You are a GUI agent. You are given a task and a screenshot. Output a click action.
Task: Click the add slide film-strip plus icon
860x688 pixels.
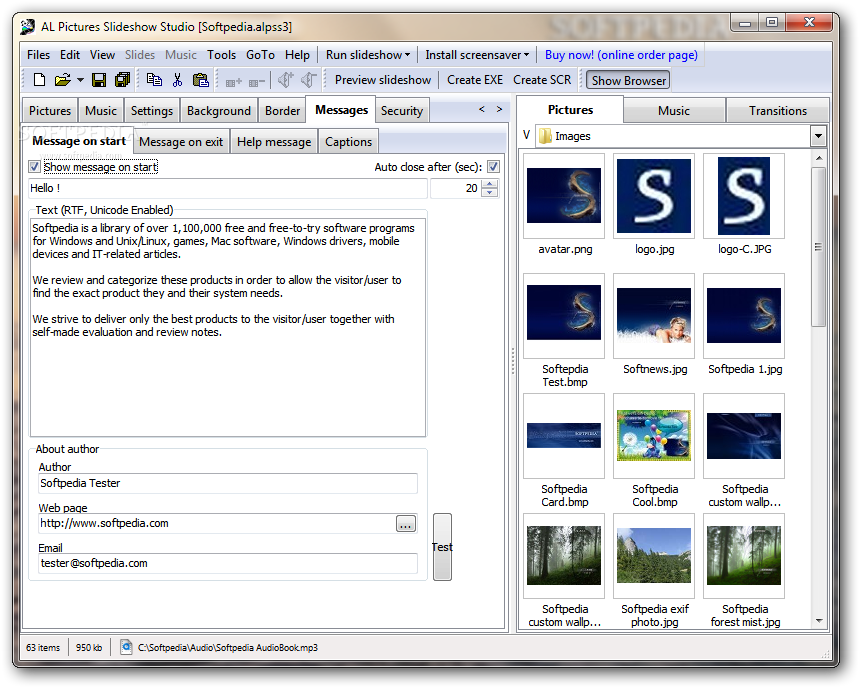234,82
